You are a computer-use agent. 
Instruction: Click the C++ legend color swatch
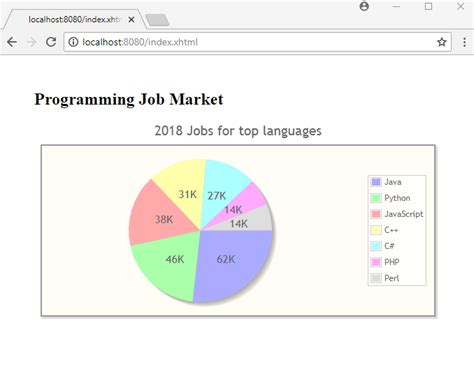click(376, 230)
